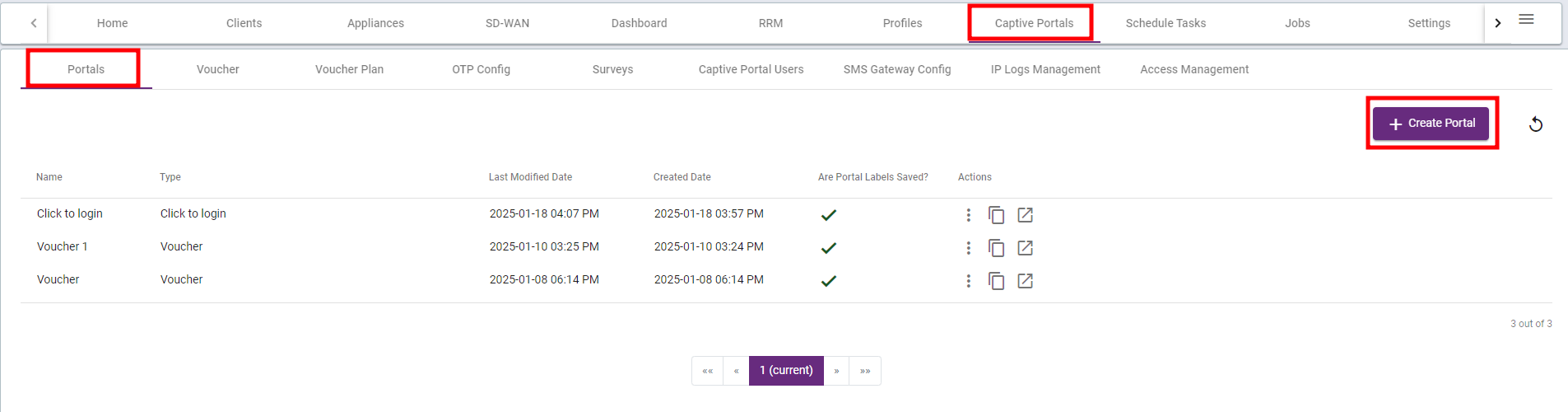This screenshot has width=1568, height=412.
Task: Open more actions menu for Click to login
Action: 969,215
